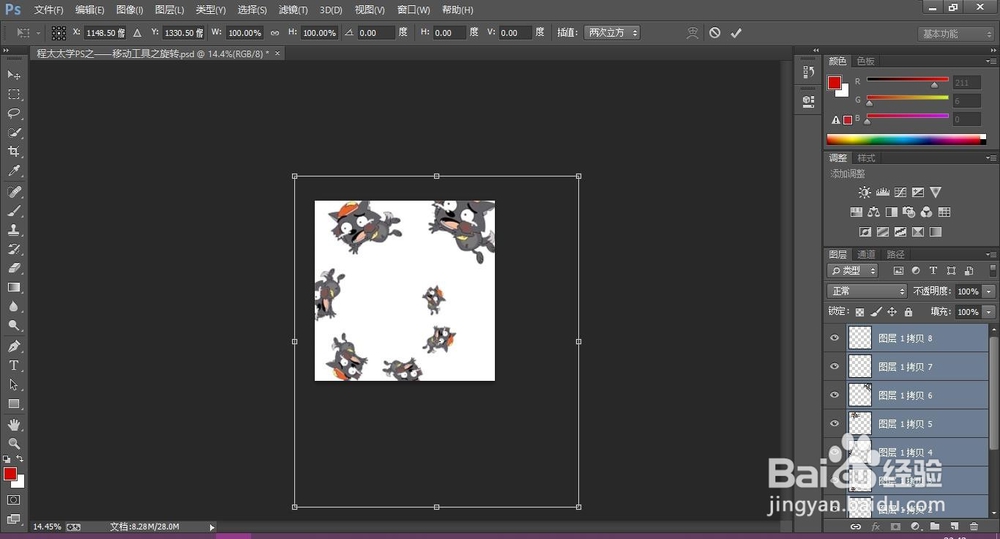Switch to the 样式 tab
The image size is (1000, 539).
[865, 158]
